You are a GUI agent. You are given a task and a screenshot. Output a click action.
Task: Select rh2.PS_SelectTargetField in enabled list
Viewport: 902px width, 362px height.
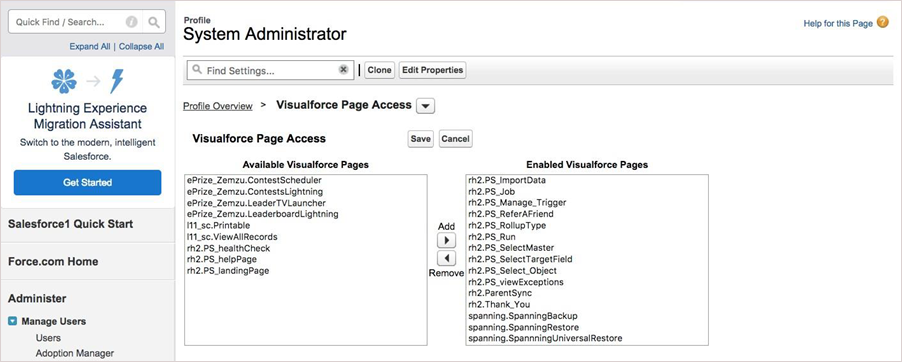pos(587,260)
